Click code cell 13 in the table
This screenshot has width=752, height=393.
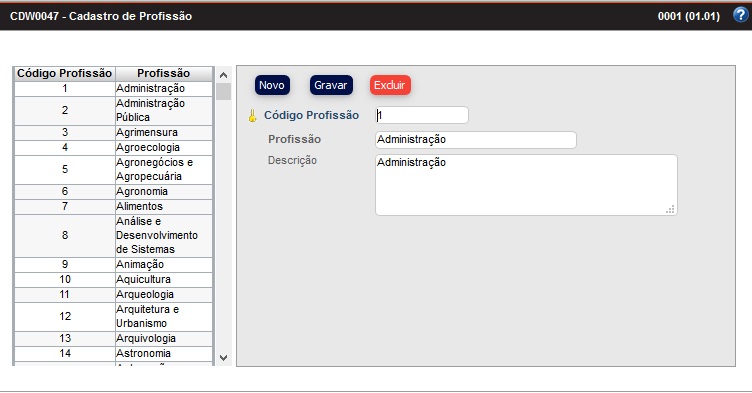[x=65, y=338]
